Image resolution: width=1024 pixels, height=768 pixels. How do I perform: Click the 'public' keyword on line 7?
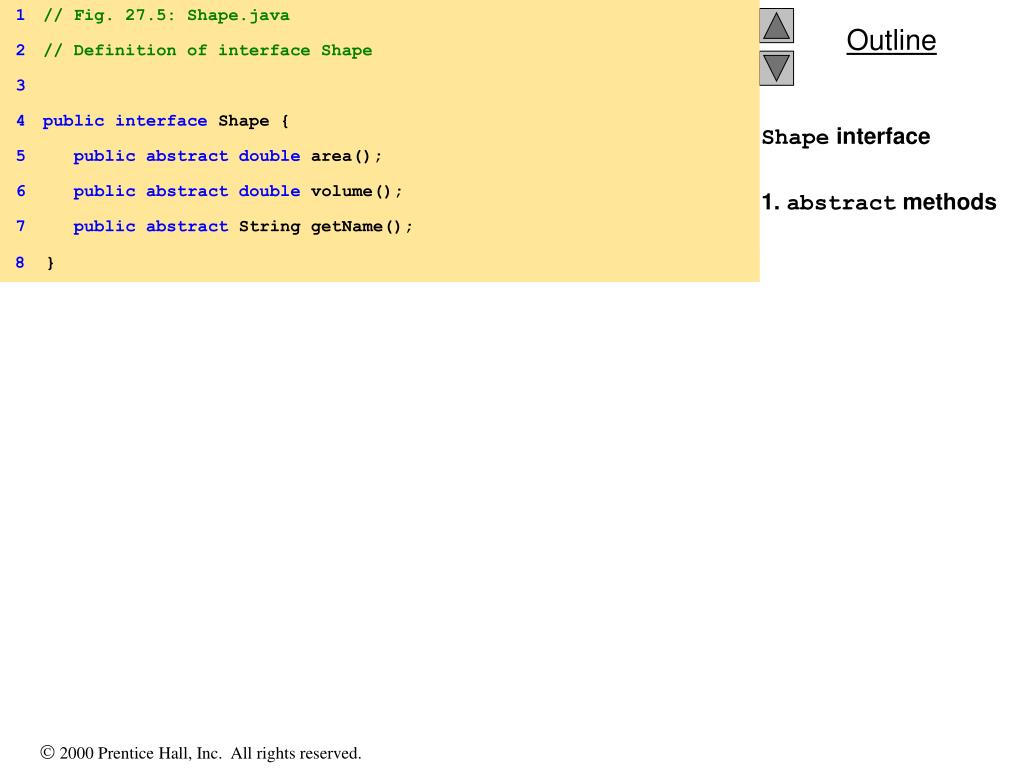104,226
